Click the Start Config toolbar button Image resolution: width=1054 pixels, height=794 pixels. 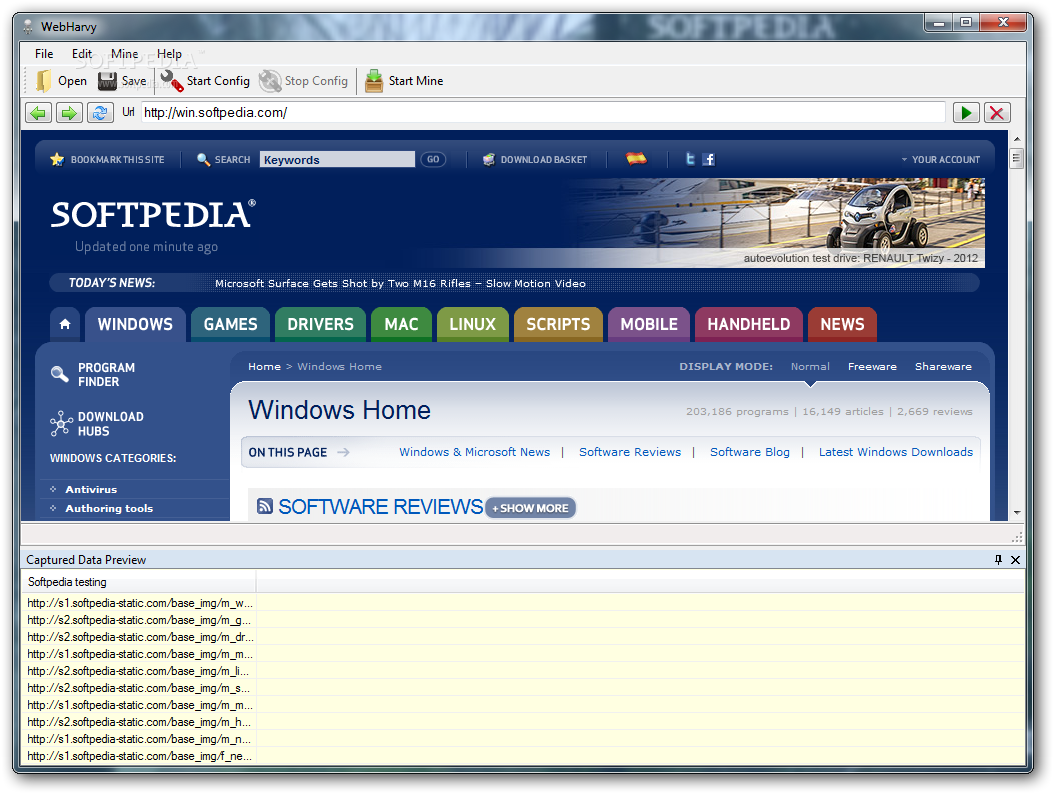pyautogui.click(x=205, y=81)
